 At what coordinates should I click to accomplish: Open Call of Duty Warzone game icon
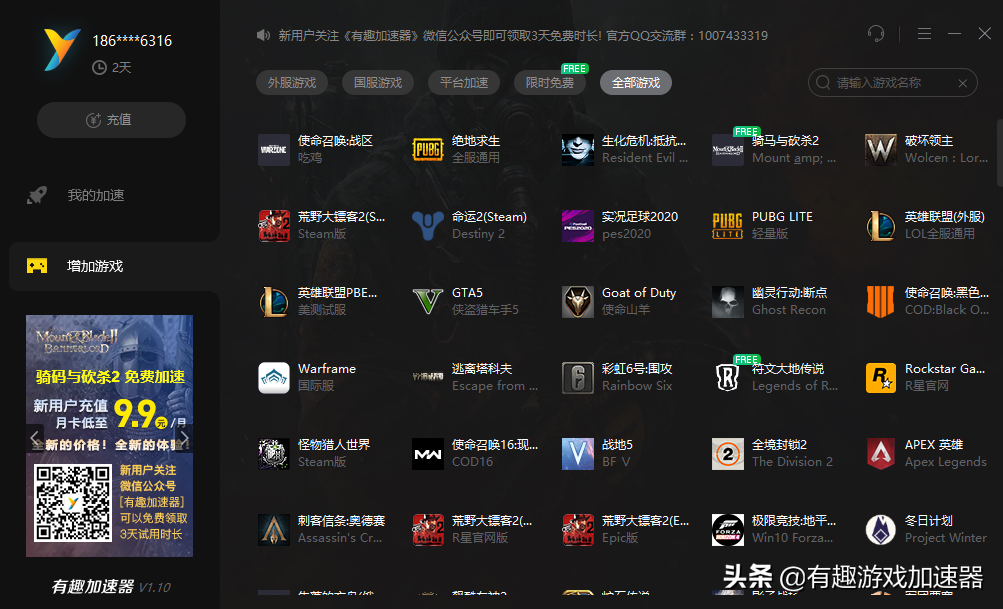pos(274,150)
